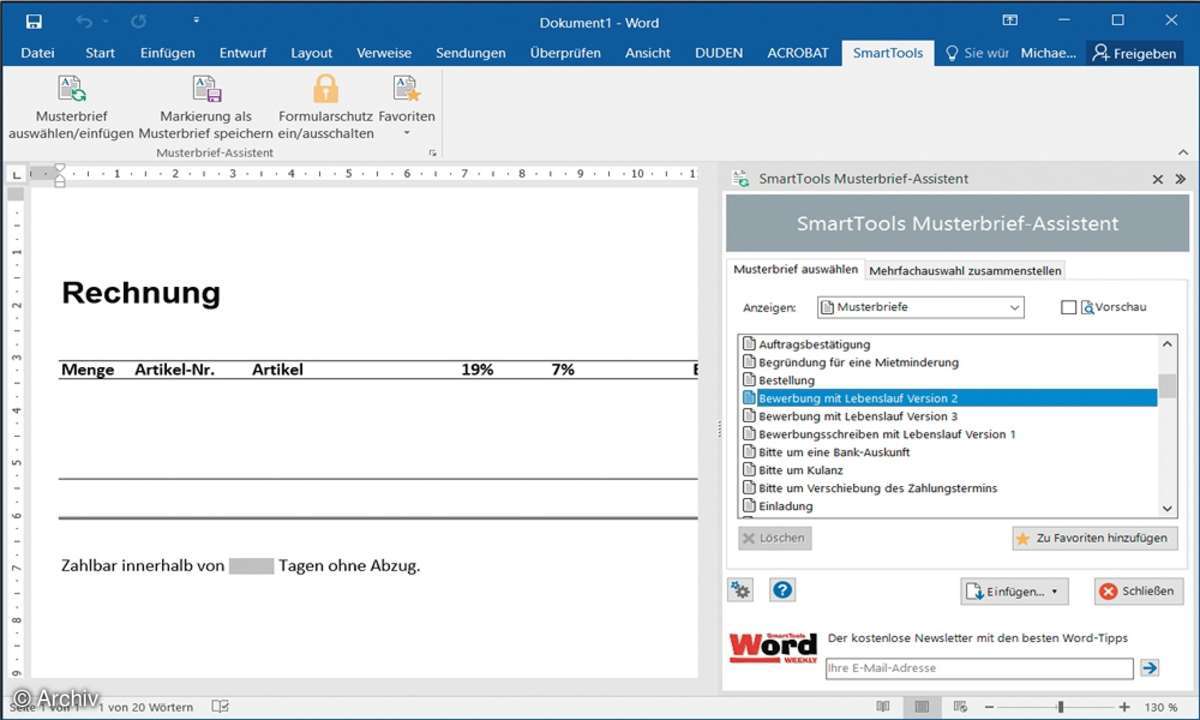This screenshot has height=720, width=1200.
Task: Switch to the Entwurf tab
Action: (x=241, y=53)
